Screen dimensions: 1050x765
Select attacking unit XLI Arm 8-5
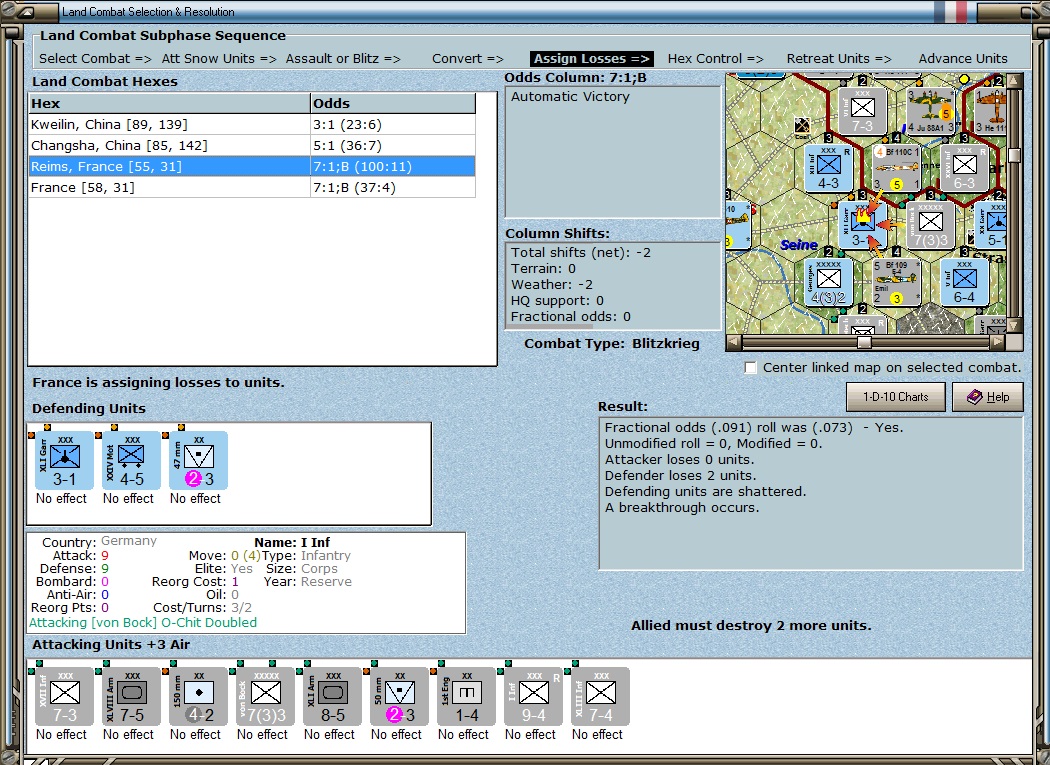pyautogui.click(x=332, y=696)
